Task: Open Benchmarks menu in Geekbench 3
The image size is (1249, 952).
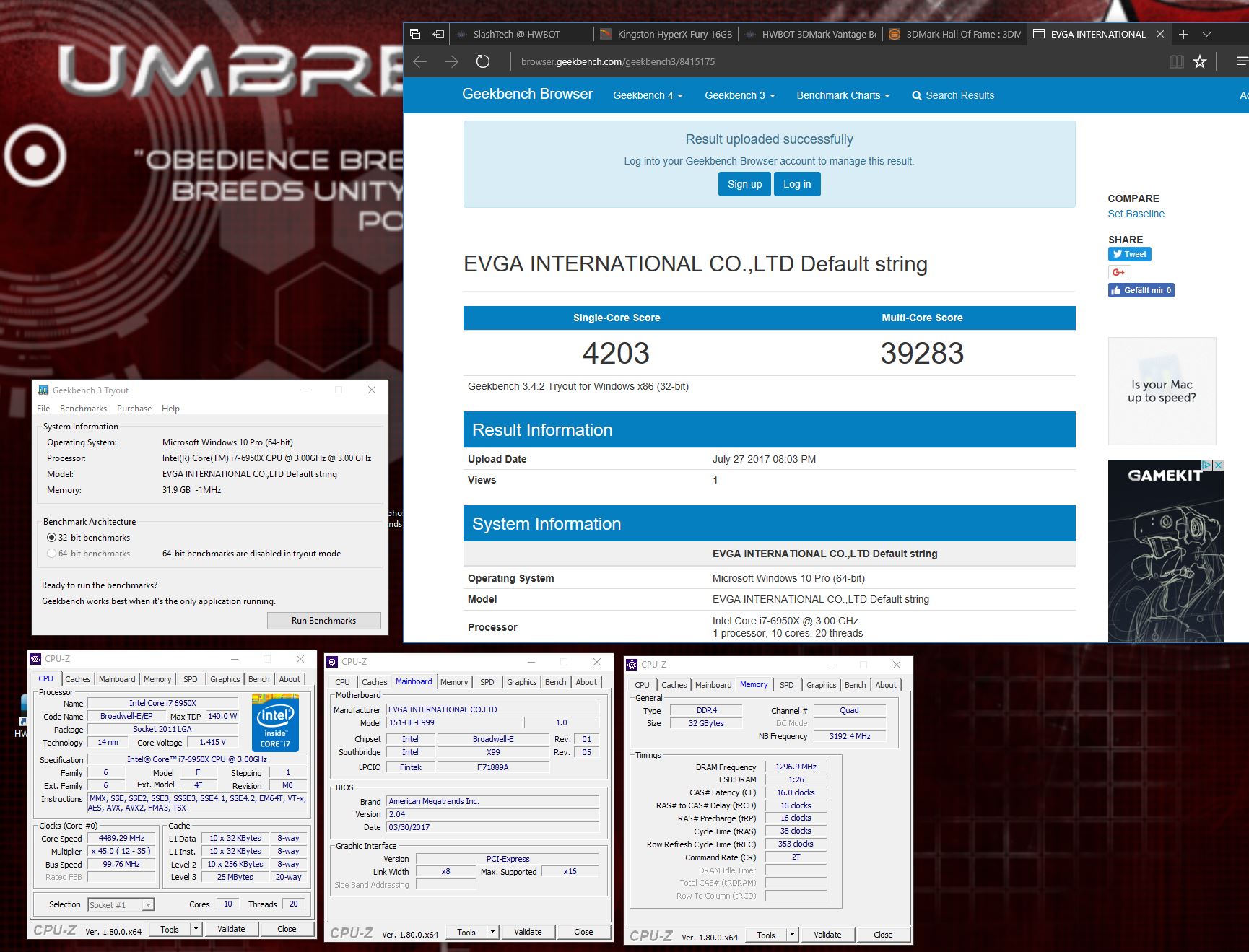Action: tap(83, 409)
